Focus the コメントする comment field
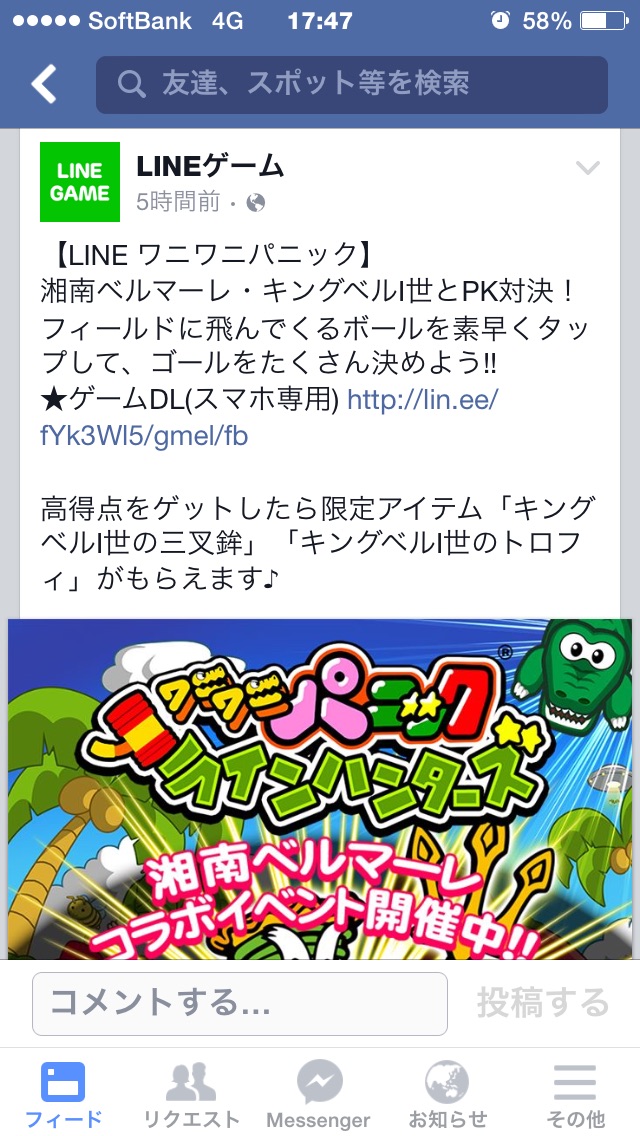640x1136 pixels. [240, 1003]
